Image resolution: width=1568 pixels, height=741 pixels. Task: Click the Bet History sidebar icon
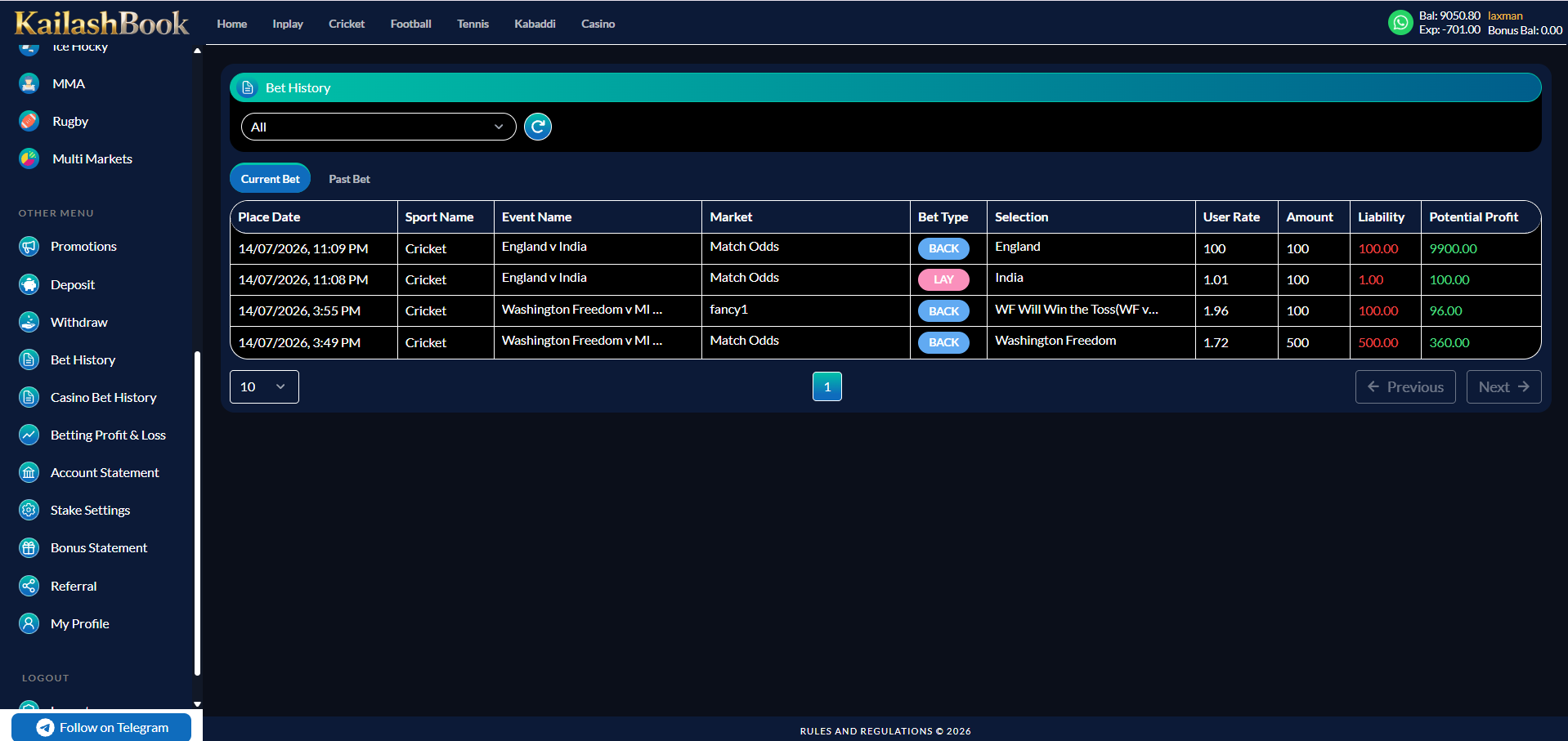(x=29, y=359)
